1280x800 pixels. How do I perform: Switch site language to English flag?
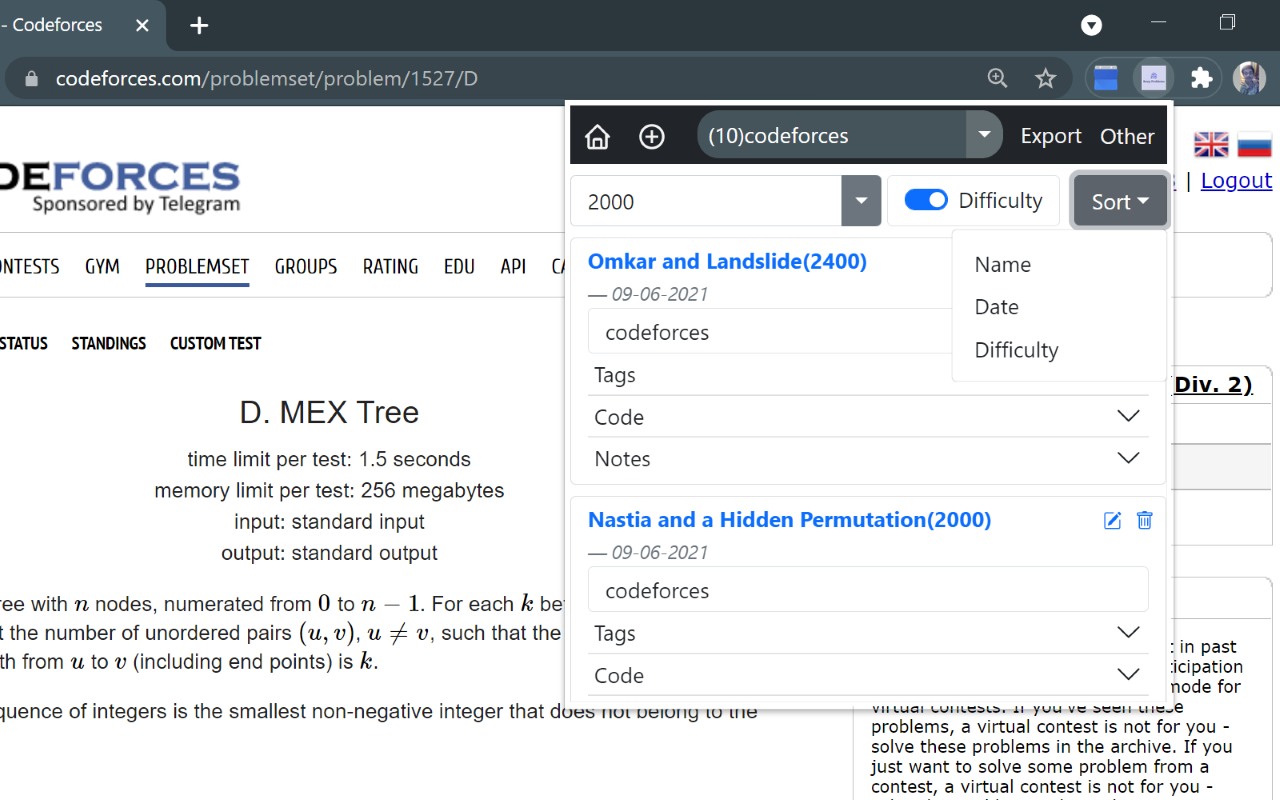[1211, 145]
